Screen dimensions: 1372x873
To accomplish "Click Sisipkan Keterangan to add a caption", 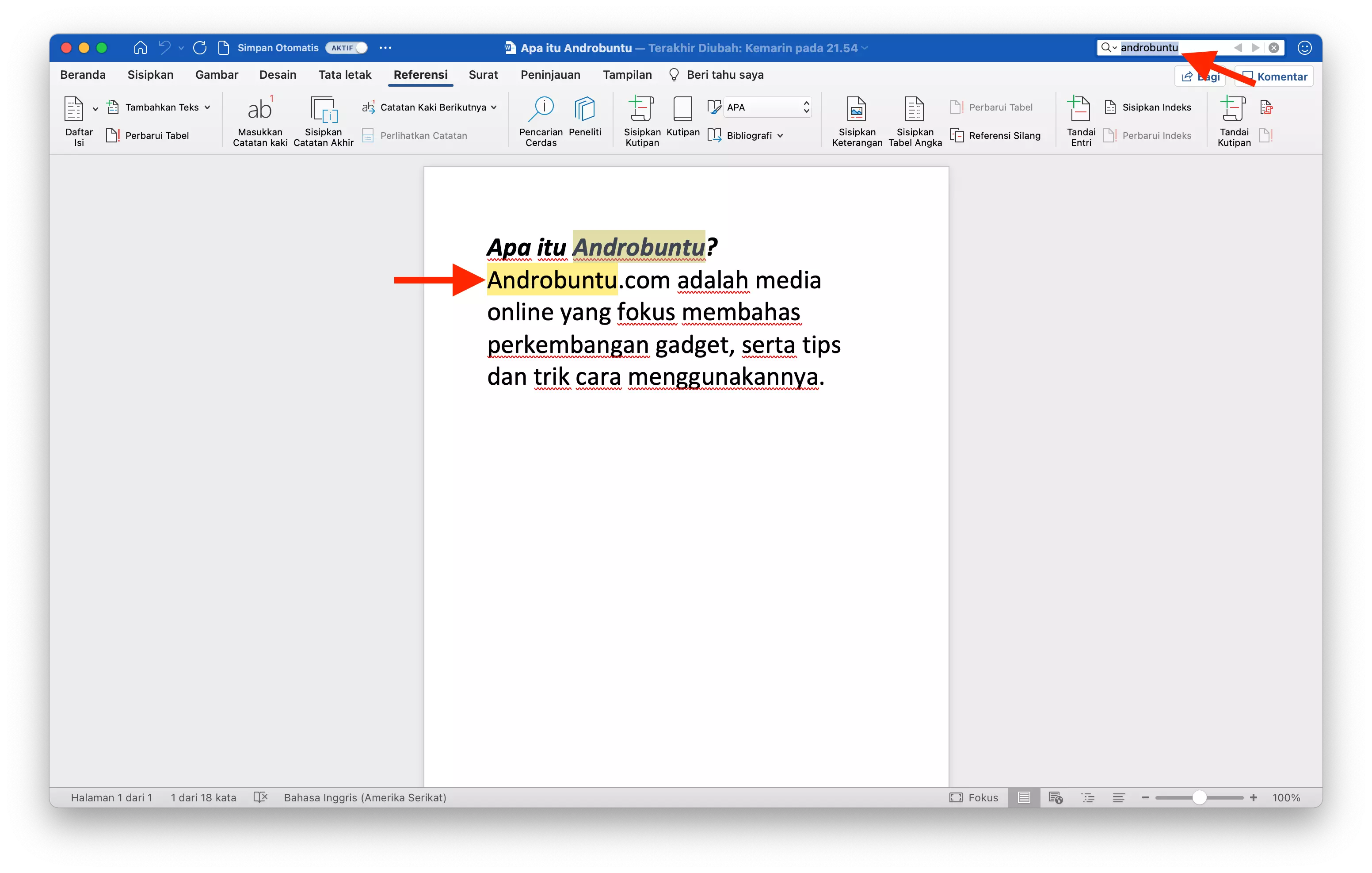I will [856, 120].
